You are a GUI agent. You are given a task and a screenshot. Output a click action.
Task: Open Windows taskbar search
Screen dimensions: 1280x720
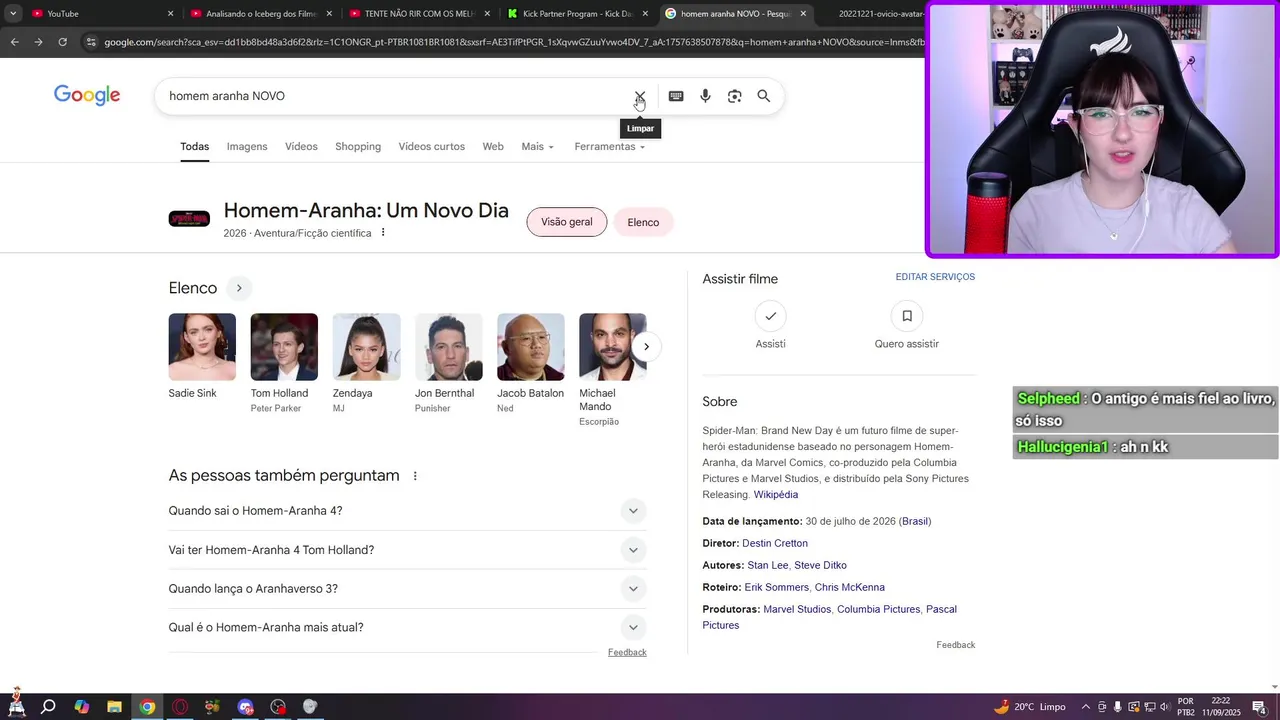coord(48,707)
